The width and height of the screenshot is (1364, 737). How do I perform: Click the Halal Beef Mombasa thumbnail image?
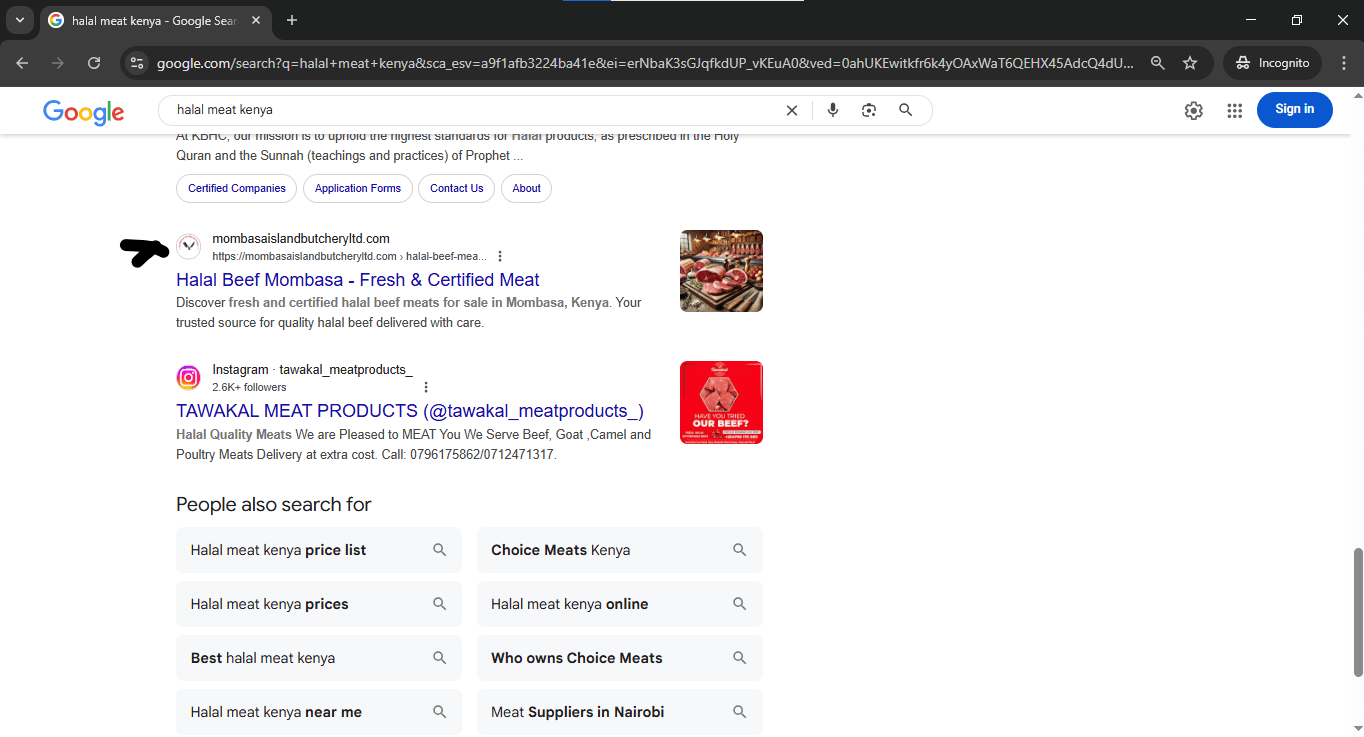tap(721, 271)
